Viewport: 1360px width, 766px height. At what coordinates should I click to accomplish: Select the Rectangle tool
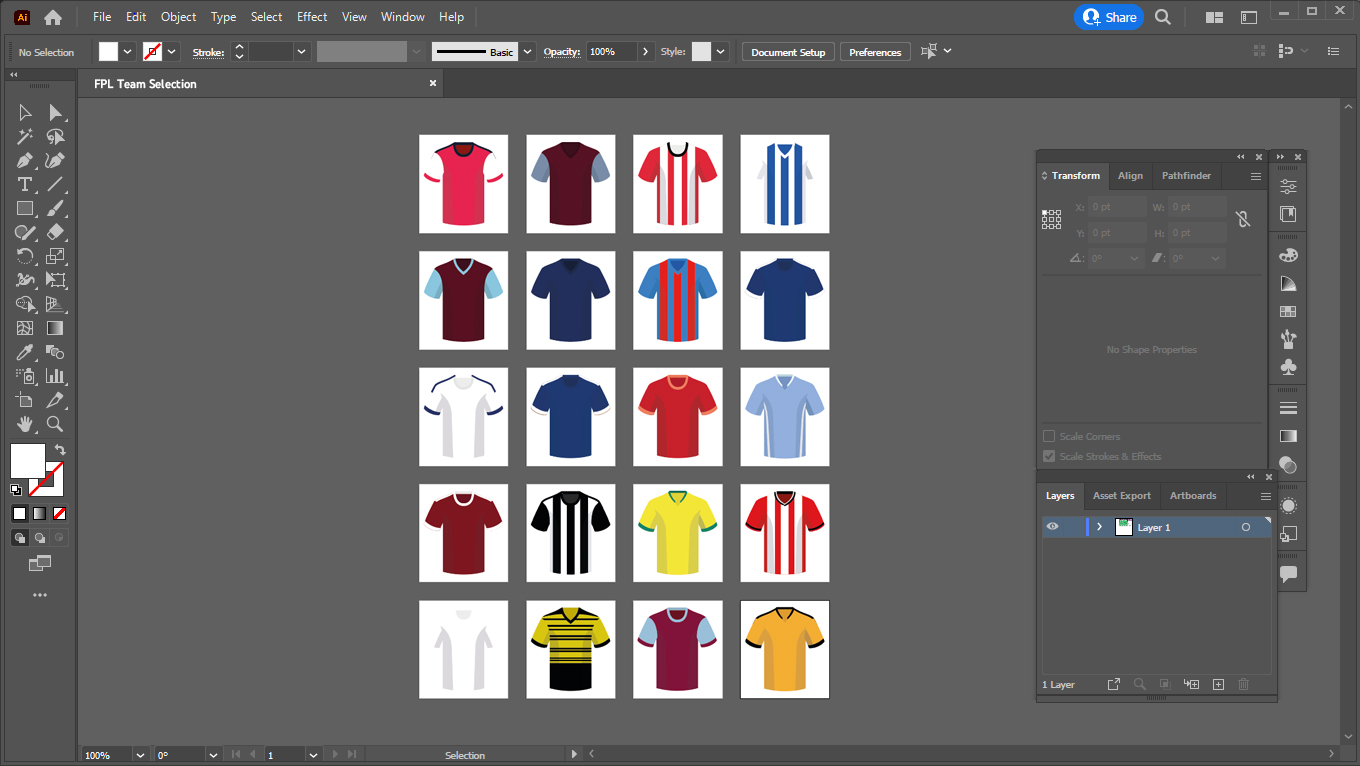(x=22, y=208)
